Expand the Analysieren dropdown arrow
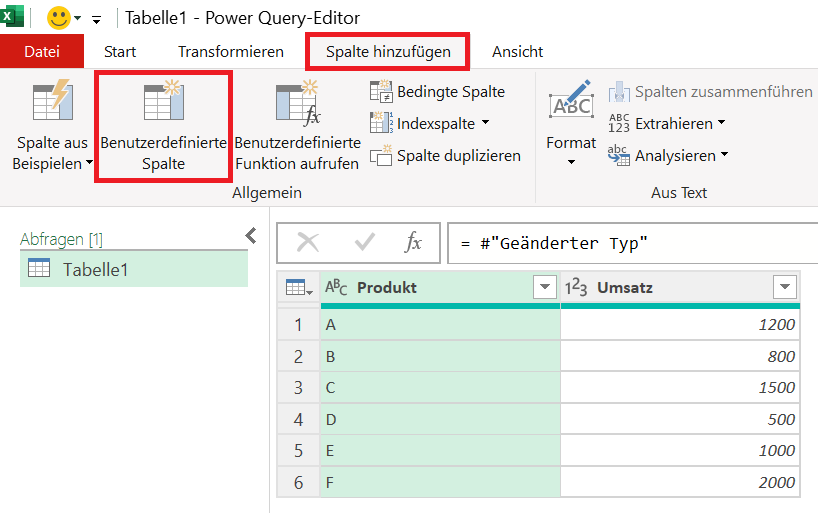 pos(724,154)
